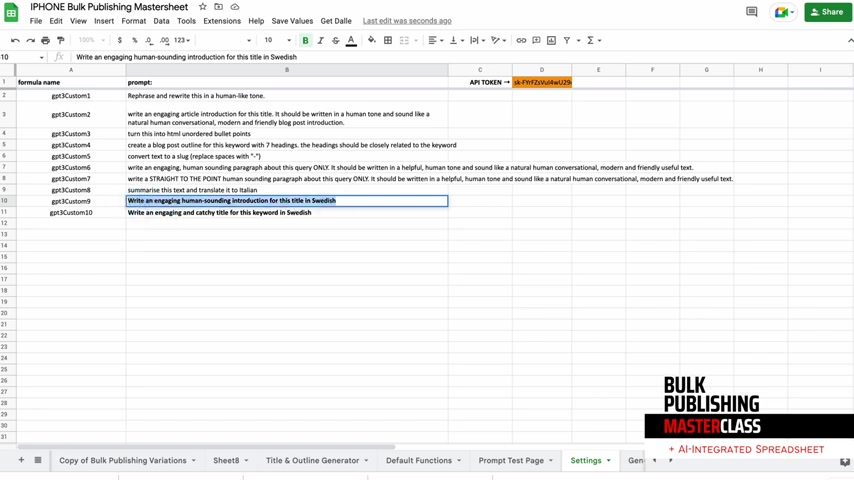Open the borders menu
This screenshot has height=480, width=854.
[388, 40]
